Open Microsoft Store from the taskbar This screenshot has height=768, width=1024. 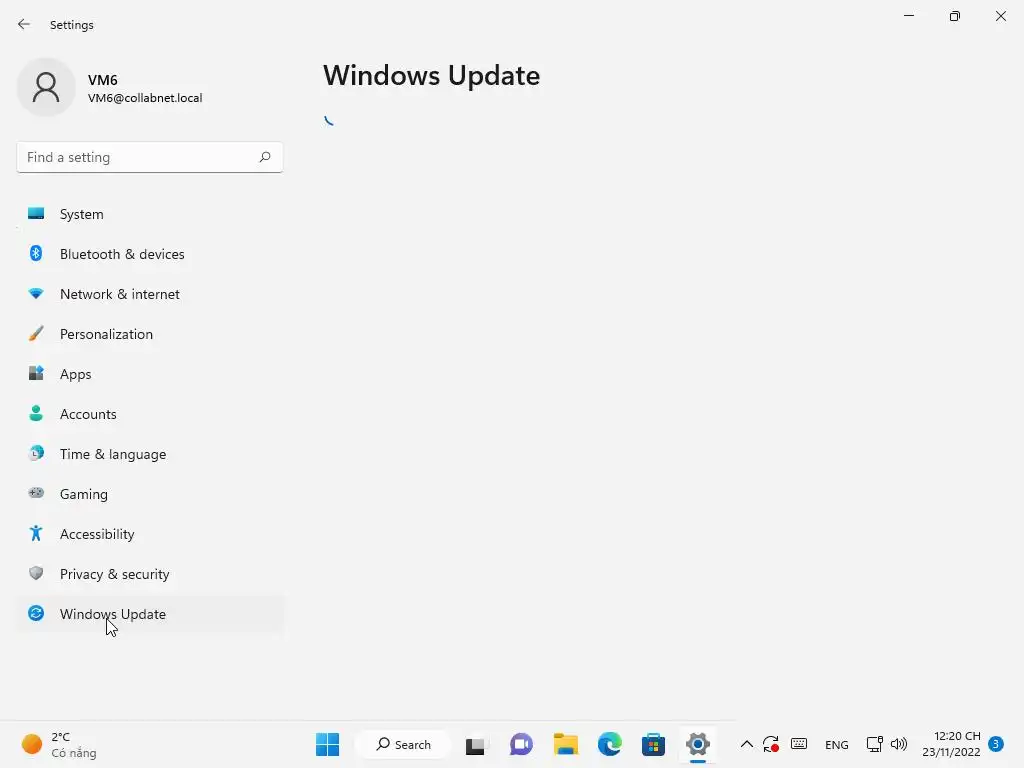coord(653,744)
